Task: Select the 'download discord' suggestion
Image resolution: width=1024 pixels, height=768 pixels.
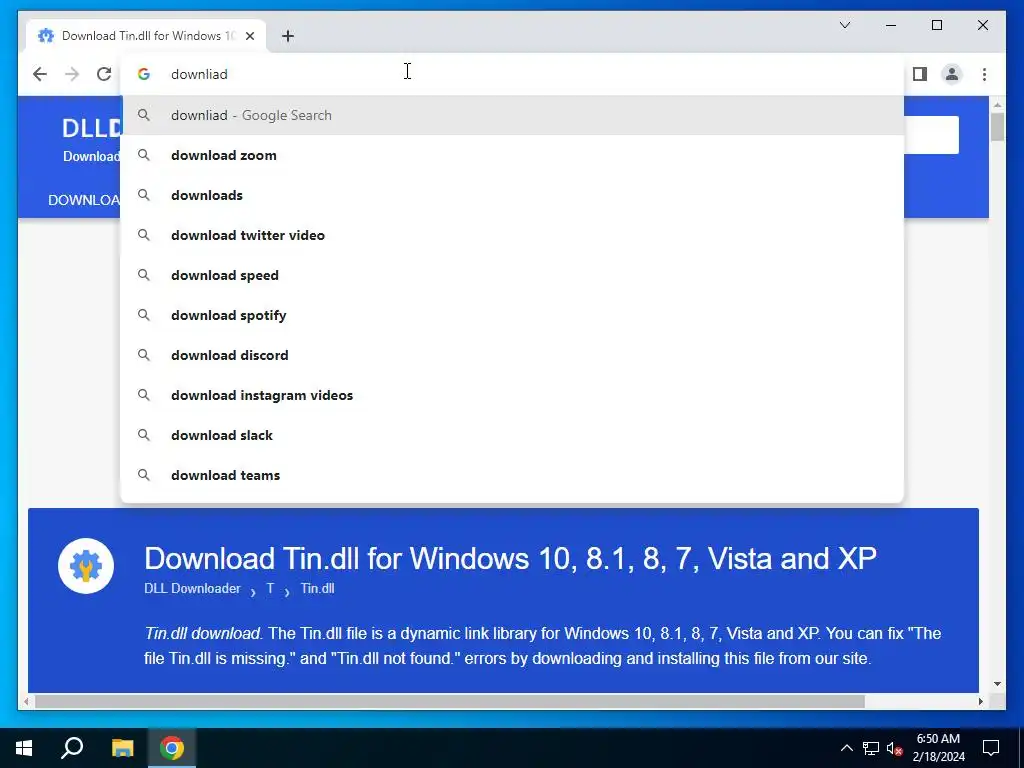Action: point(513,355)
